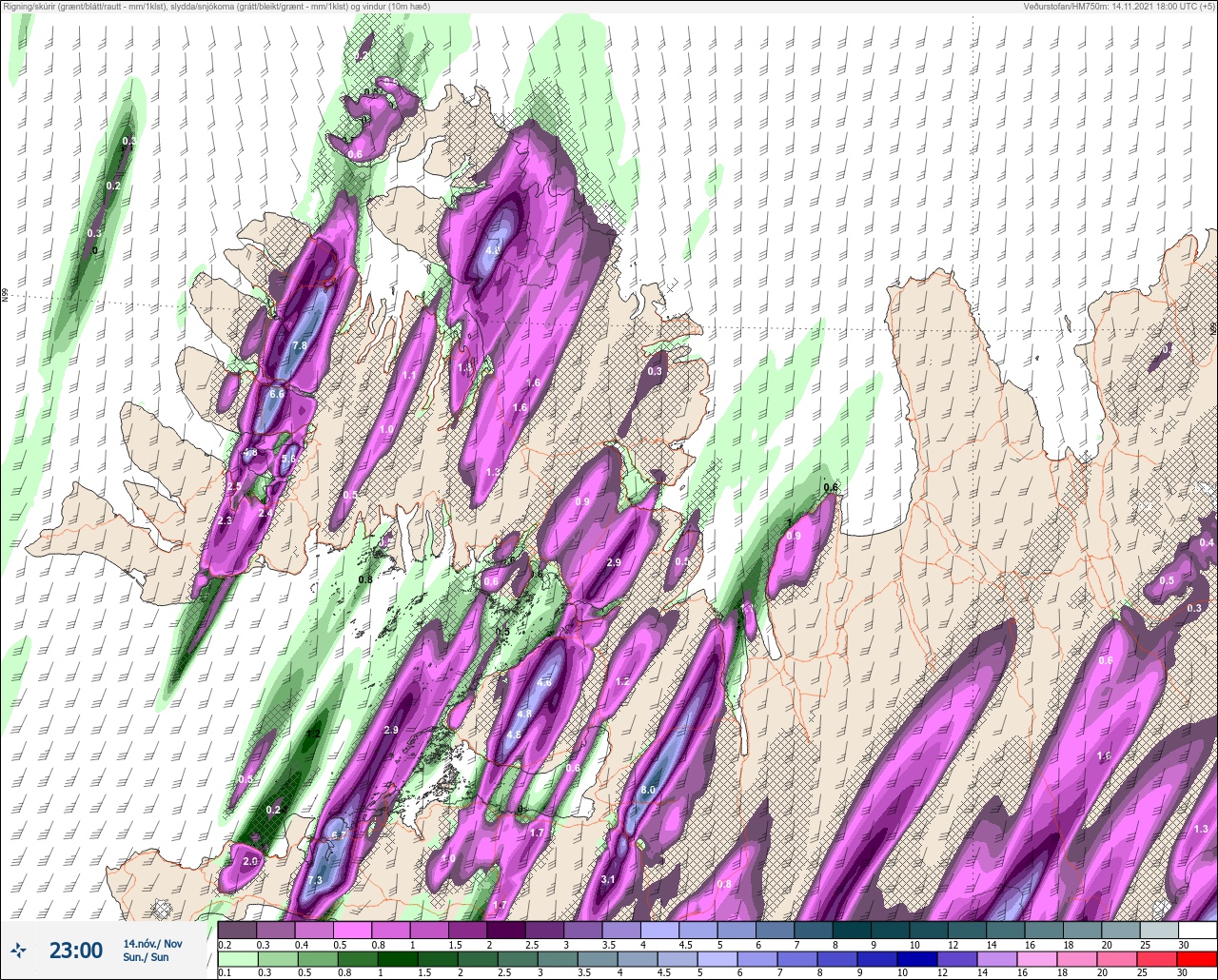Select the light lavender 4 swatch in the upper legend

pos(659,930)
